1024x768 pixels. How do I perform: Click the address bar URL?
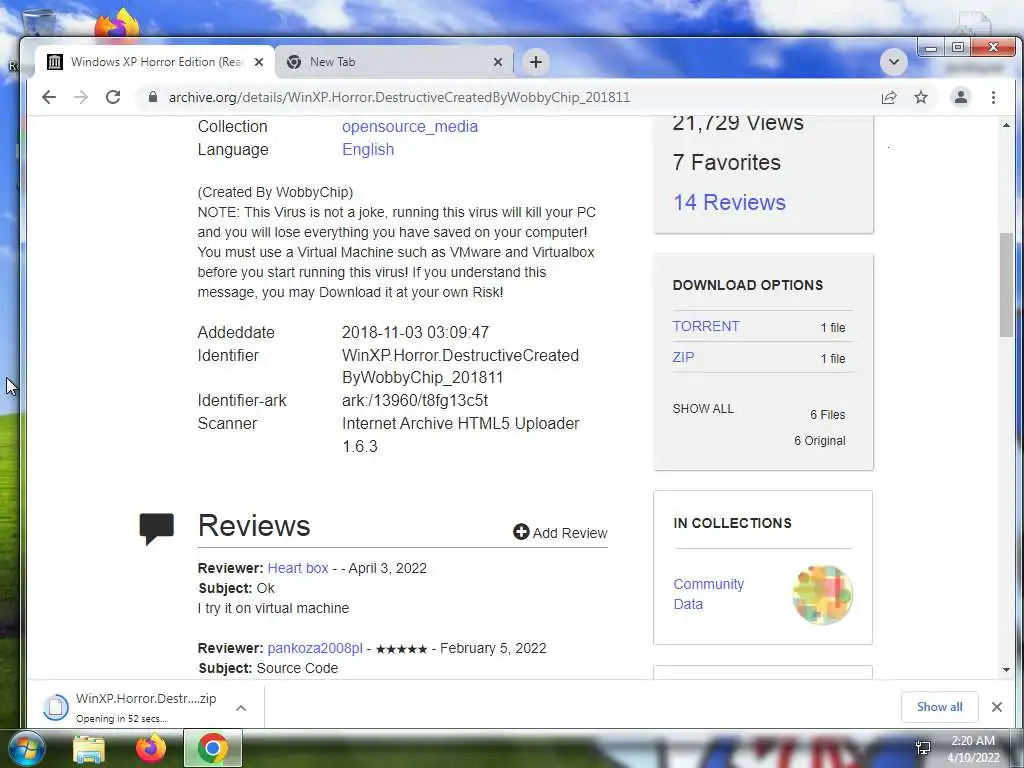399,97
